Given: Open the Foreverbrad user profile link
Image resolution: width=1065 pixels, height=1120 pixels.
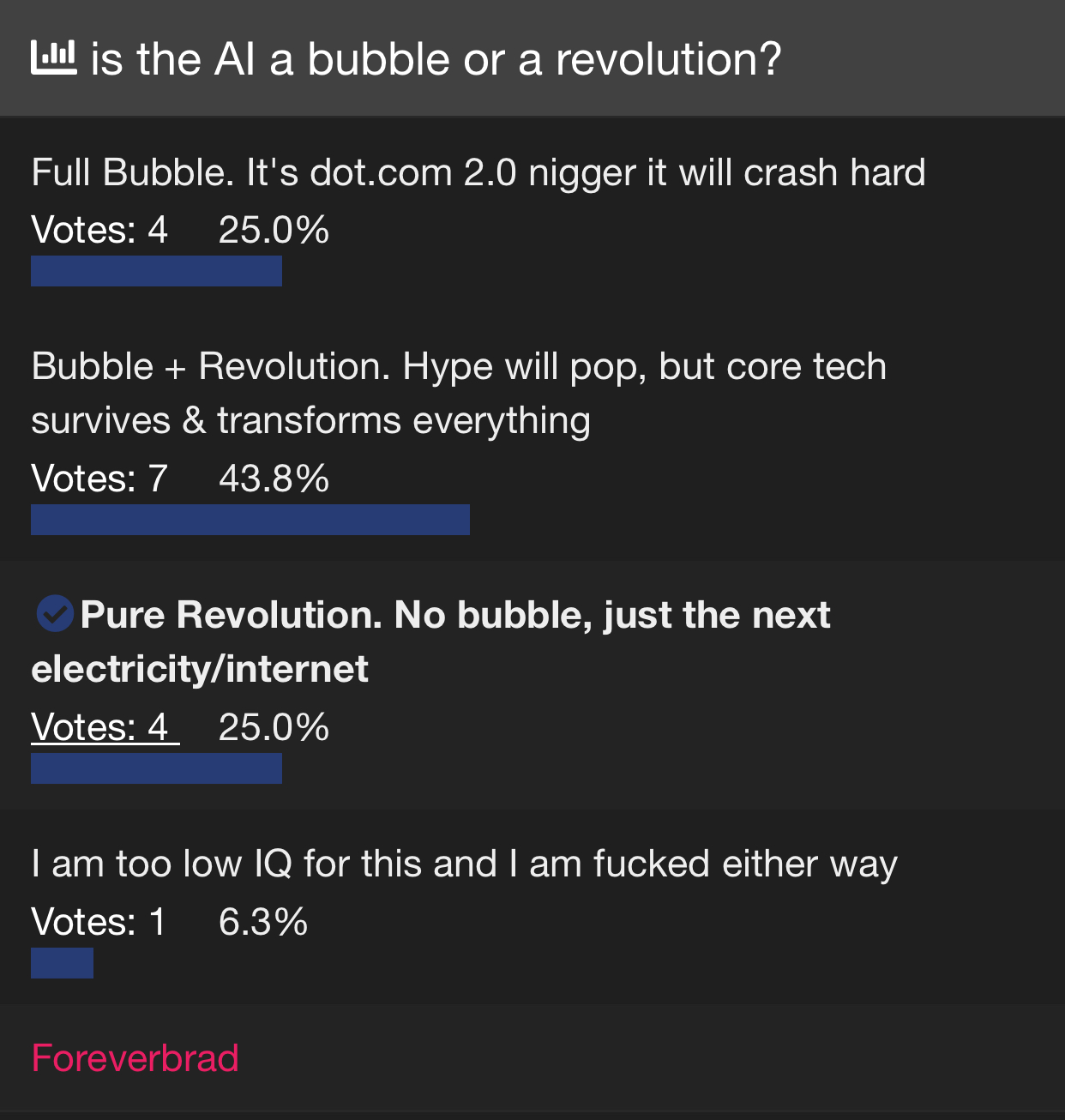Looking at the screenshot, I should tap(135, 1058).
